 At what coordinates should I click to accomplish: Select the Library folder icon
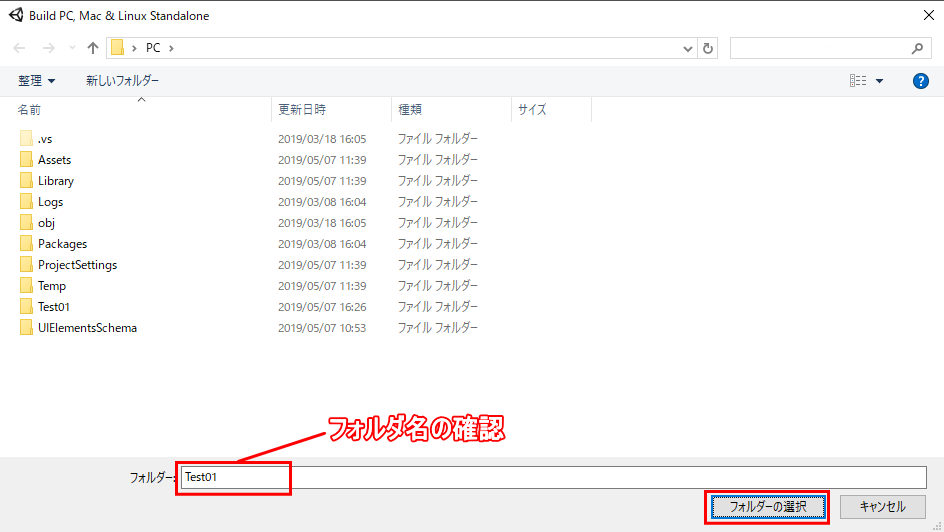(26, 181)
